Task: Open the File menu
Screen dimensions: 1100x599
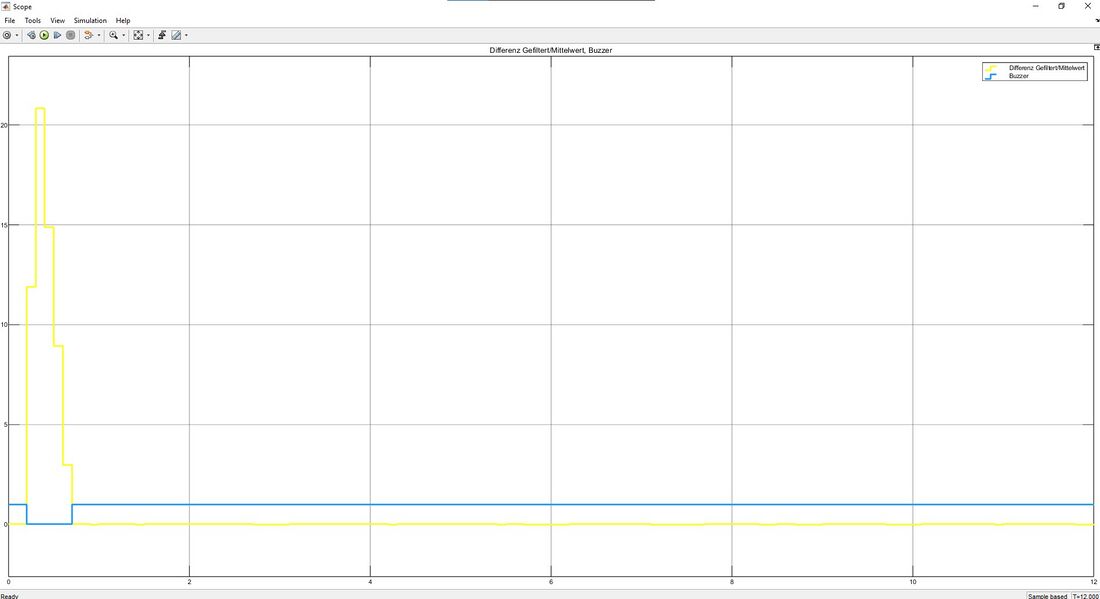Action: pos(10,20)
